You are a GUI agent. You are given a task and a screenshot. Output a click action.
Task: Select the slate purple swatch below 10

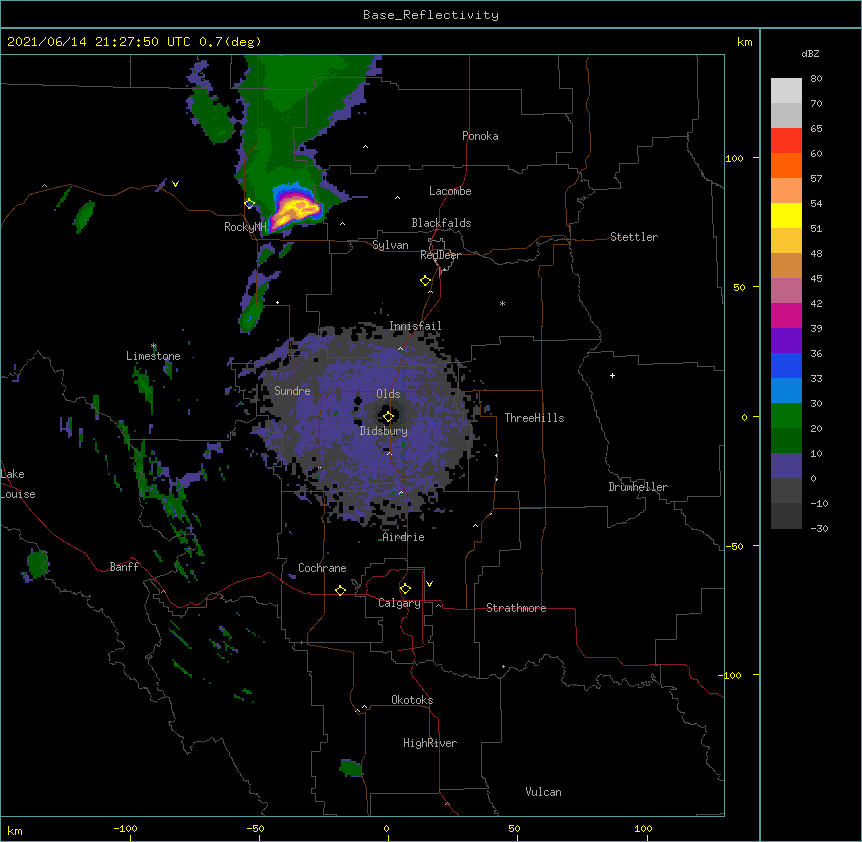pyautogui.click(x=786, y=466)
